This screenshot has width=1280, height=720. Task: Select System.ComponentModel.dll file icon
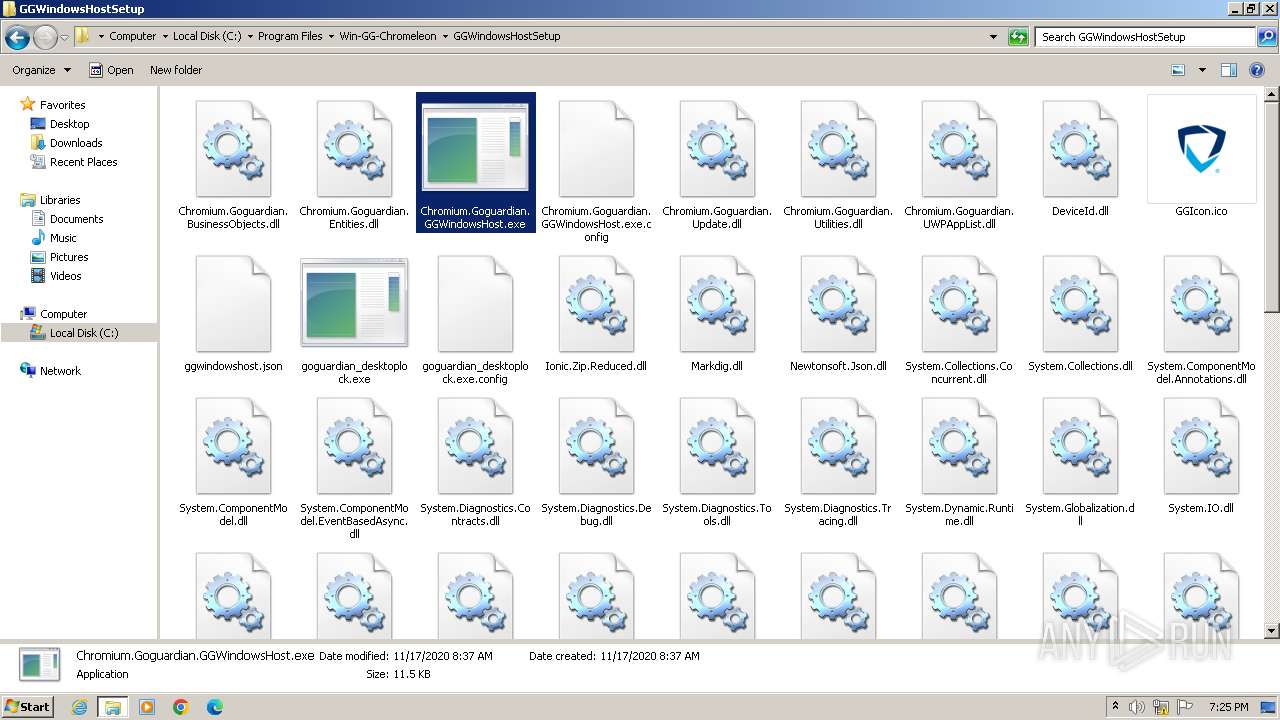click(233, 446)
